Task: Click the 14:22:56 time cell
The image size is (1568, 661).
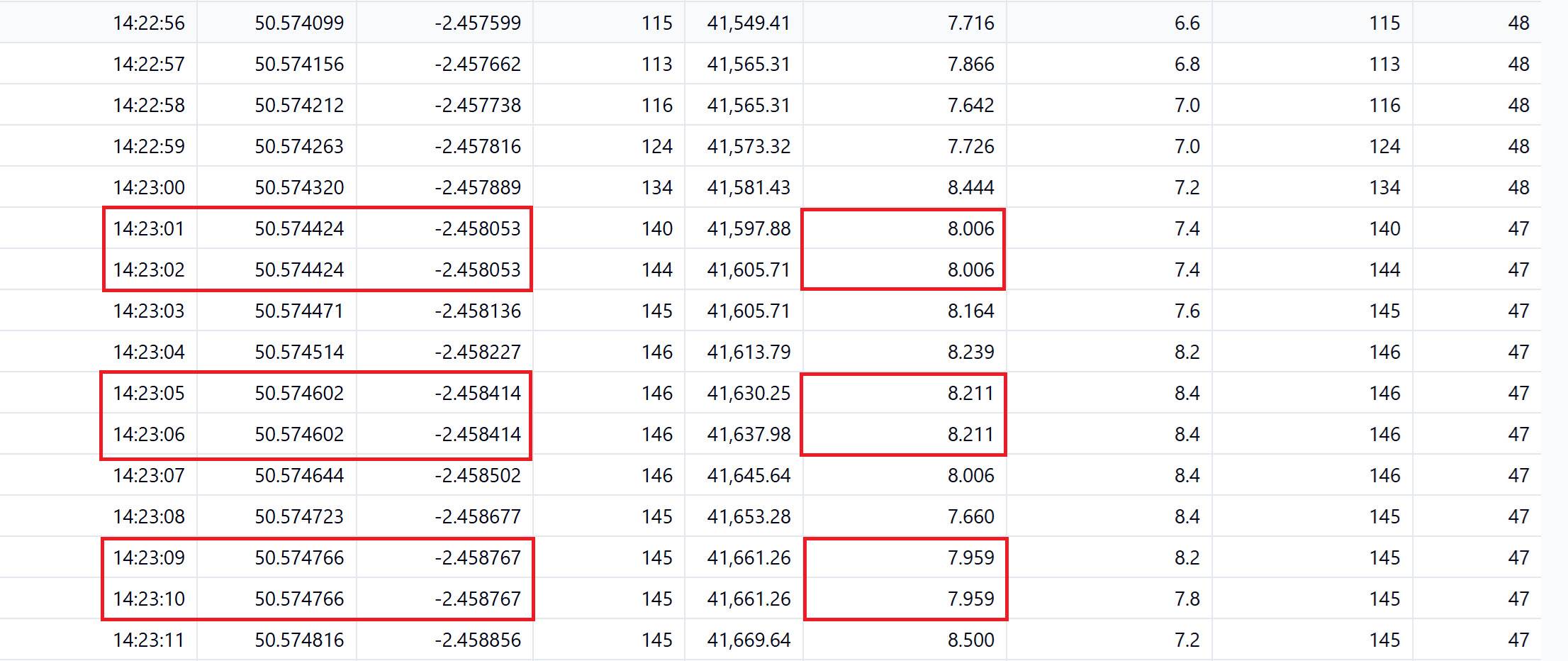Action: (149, 23)
